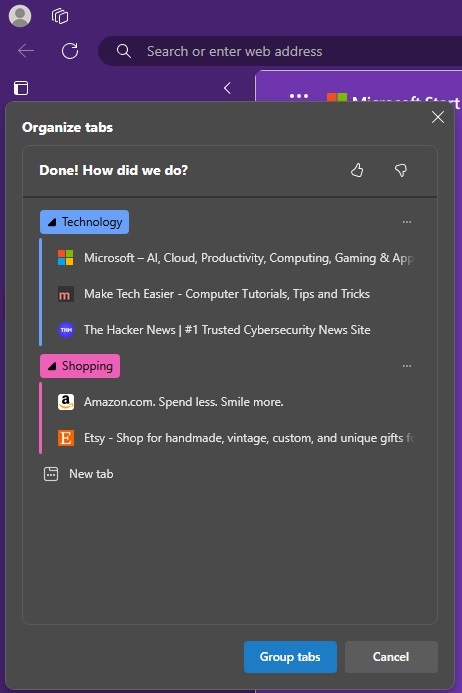The image size is (462, 693).
Task: Click the Group tabs button
Action: point(290,657)
